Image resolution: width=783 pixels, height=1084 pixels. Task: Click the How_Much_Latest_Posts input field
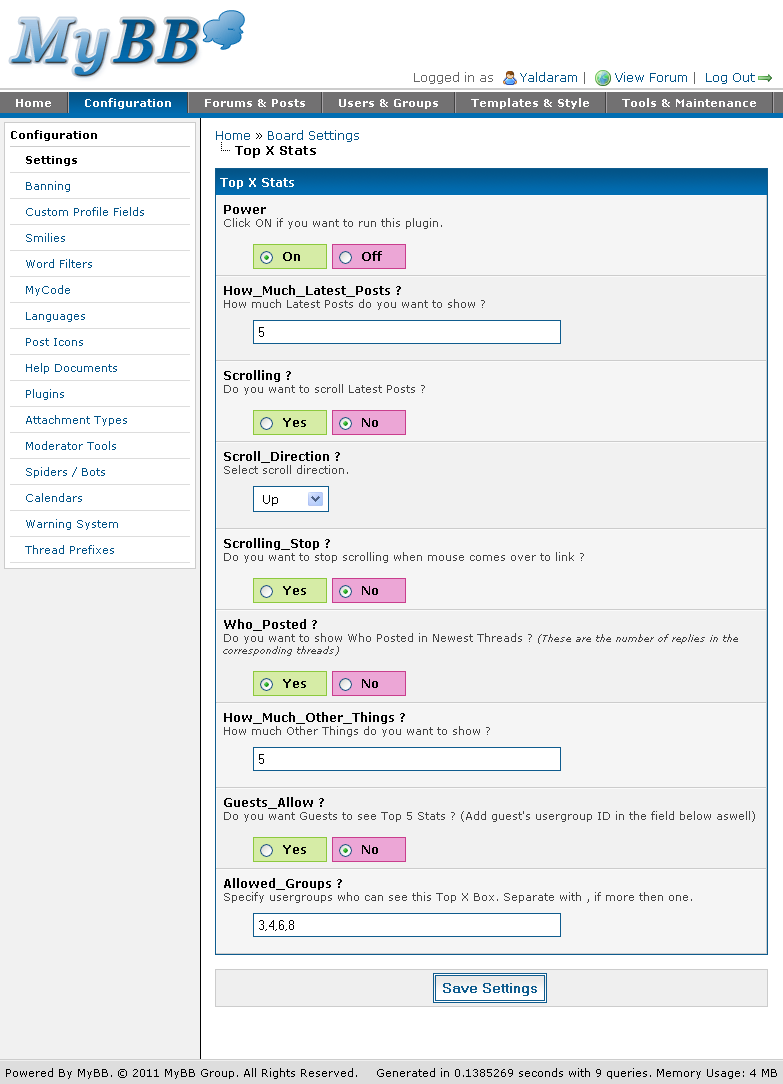click(x=406, y=332)
